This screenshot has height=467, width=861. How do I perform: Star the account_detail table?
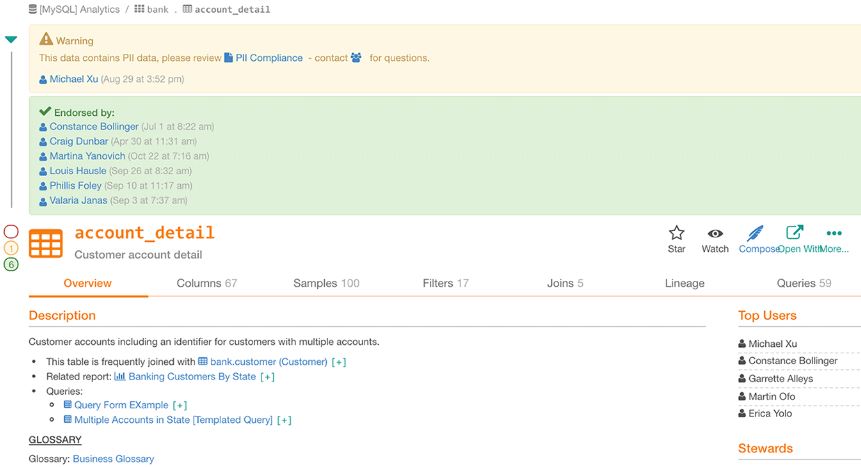(676, 240)
